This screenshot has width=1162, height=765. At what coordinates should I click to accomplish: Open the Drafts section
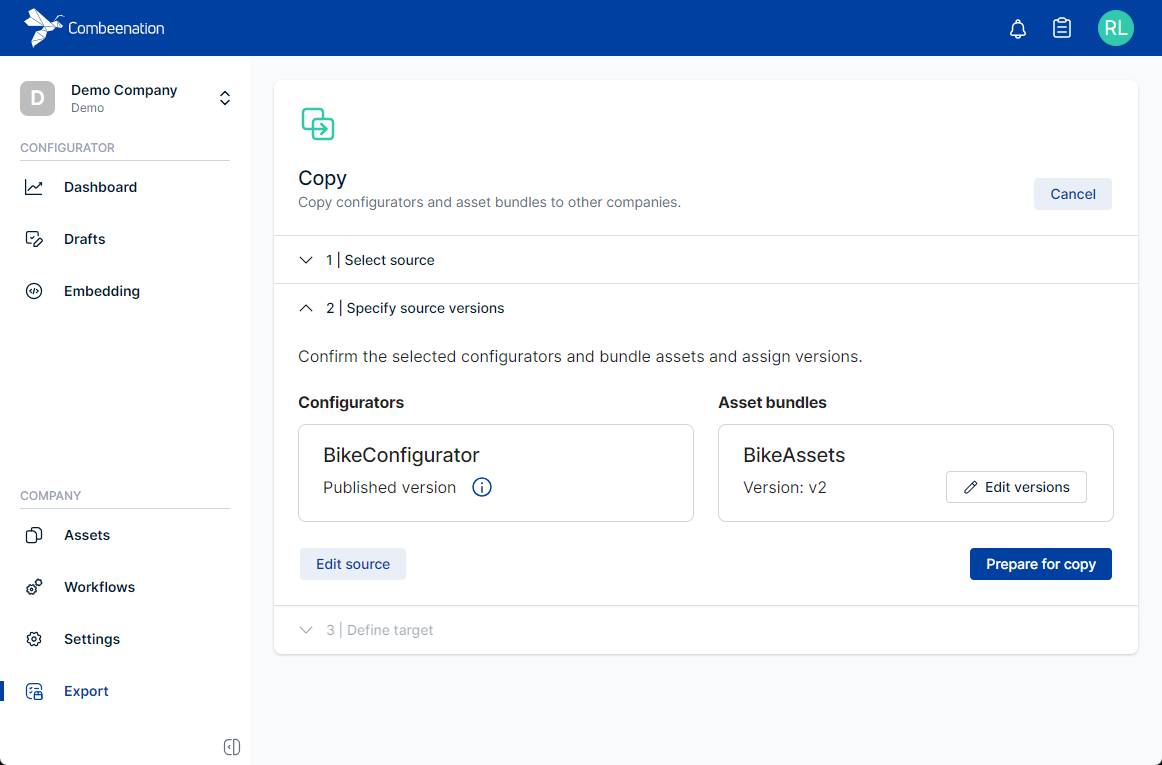(x=84, y=239)
